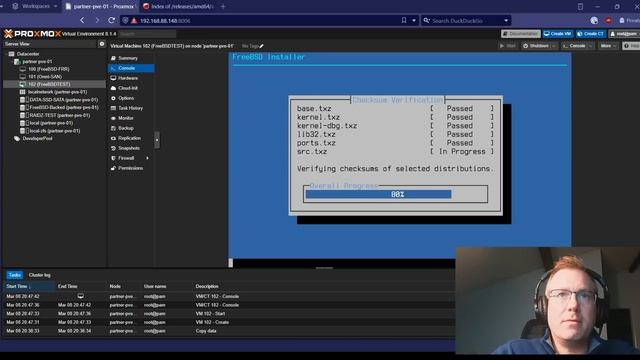Image resolution: width=640 pixels, height=360 pixels.
Task: Open the More actions dropdown
Action: tap(608, 46)
